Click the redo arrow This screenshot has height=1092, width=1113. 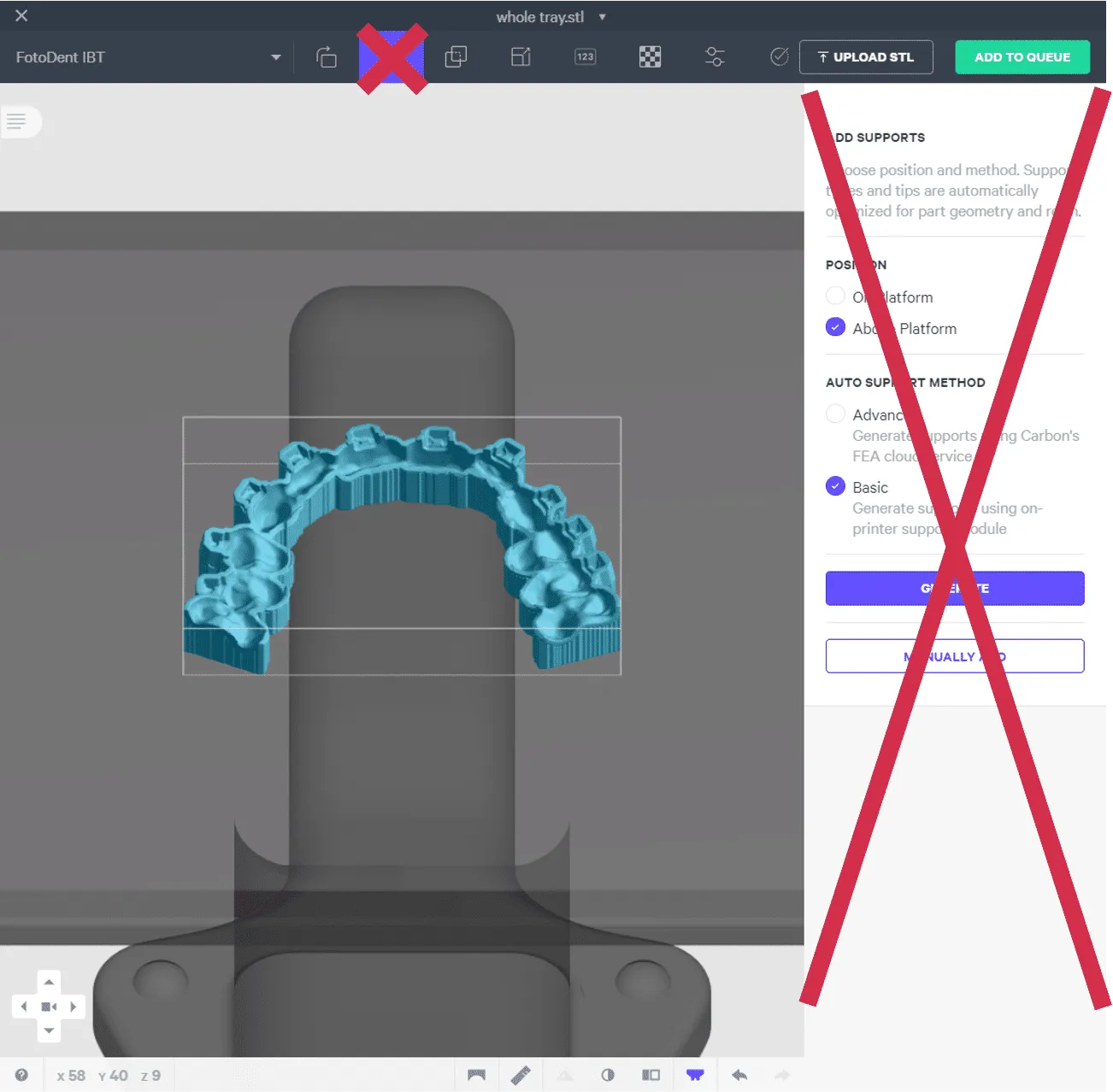point(782,1075)
